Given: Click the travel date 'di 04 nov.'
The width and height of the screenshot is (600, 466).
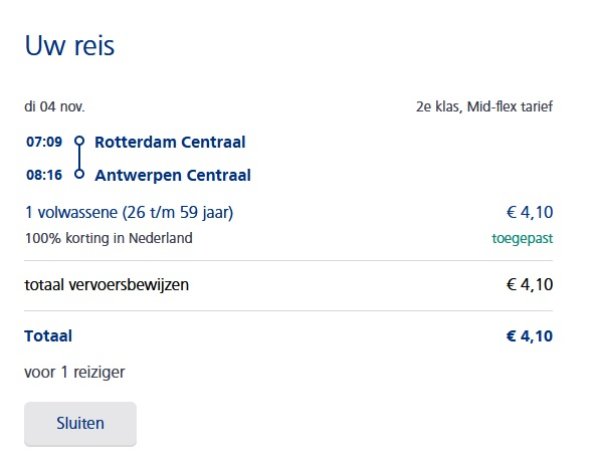Looking at the screenshot, I should coord(54,106).
